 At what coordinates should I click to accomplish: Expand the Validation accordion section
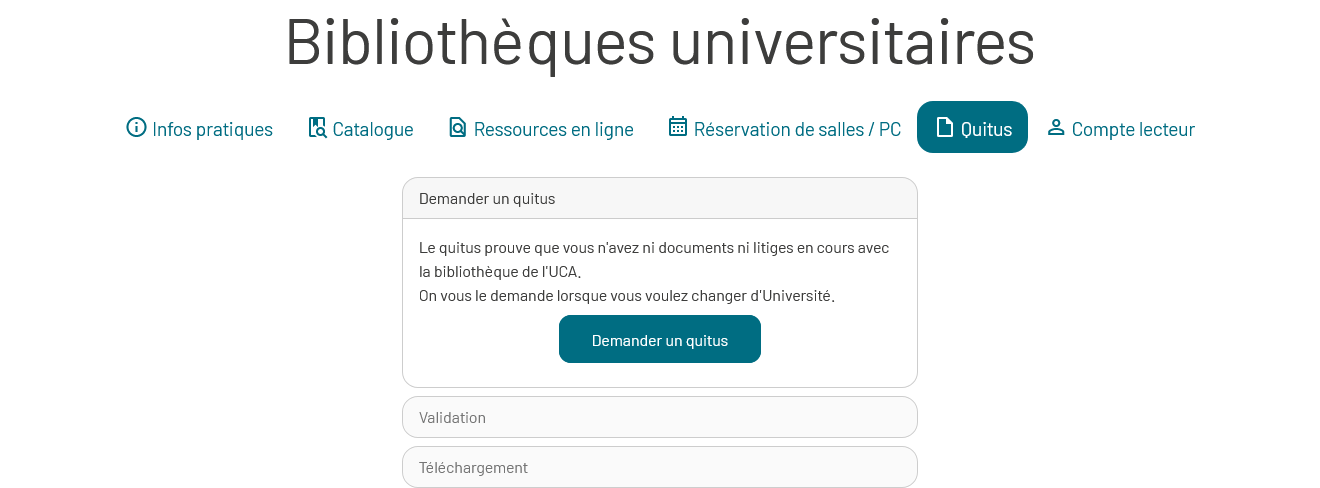point(660,417)
